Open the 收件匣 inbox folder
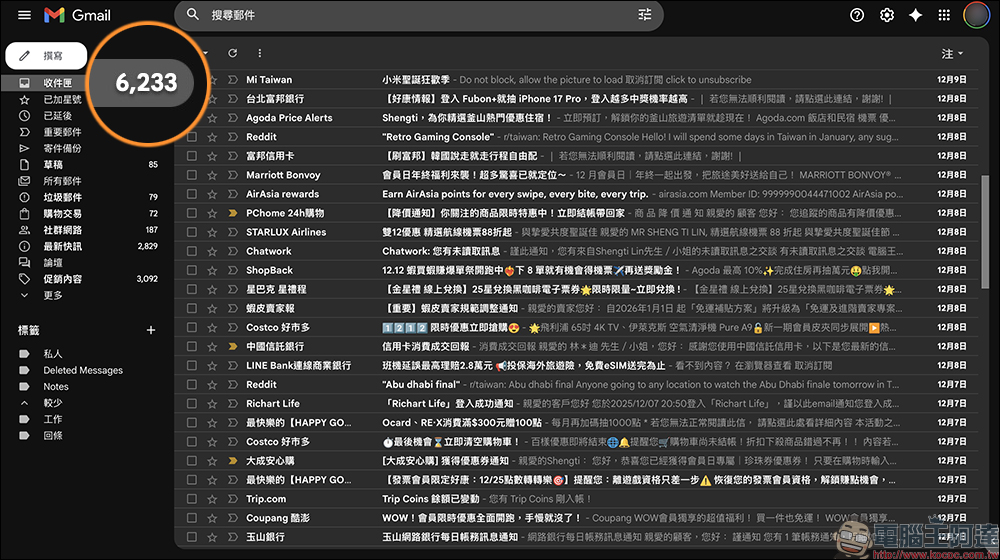1000x560 pixels. (57, 83)
